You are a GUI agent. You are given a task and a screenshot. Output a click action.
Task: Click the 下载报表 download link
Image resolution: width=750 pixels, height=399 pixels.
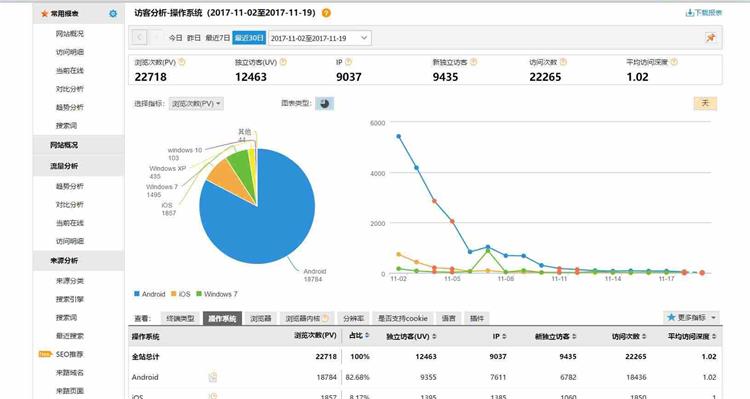(x=704, y=13)
